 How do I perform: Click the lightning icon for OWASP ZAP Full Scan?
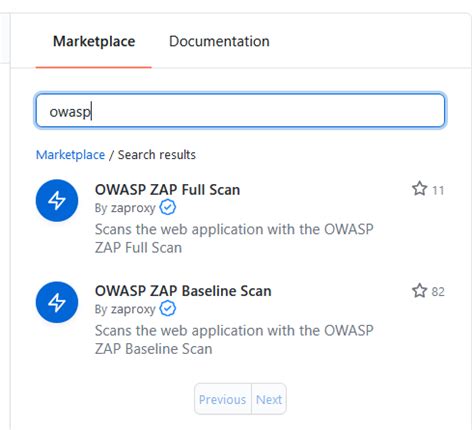point(57,200)
